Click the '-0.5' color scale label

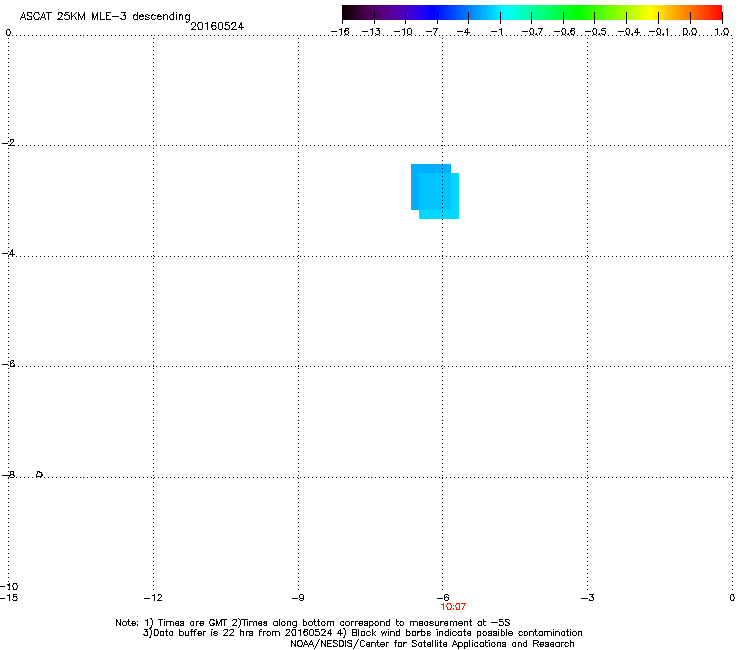[596, 32]
